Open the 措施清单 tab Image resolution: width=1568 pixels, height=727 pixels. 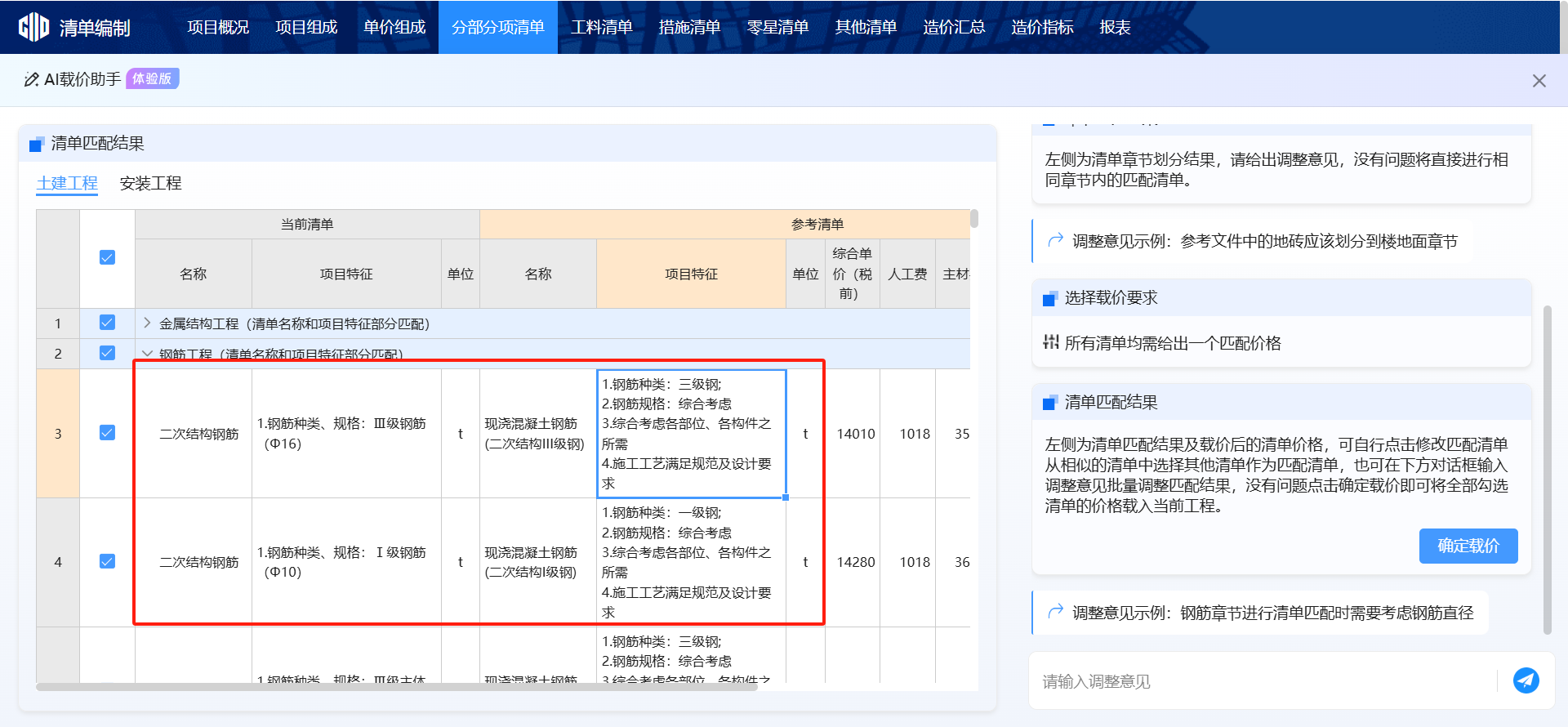[690, 27]
